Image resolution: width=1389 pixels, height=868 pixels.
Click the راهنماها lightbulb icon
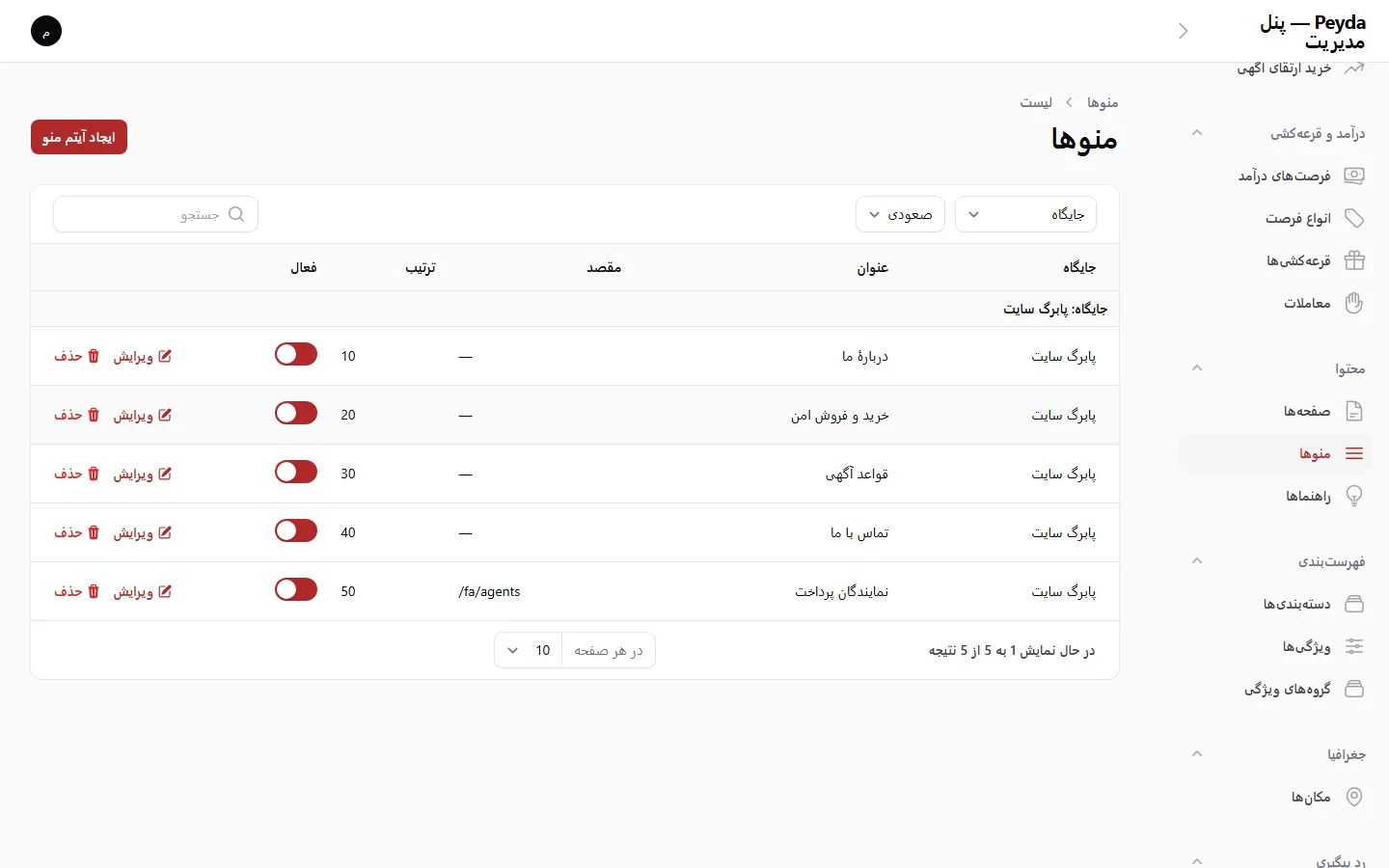coord(1354,496)
